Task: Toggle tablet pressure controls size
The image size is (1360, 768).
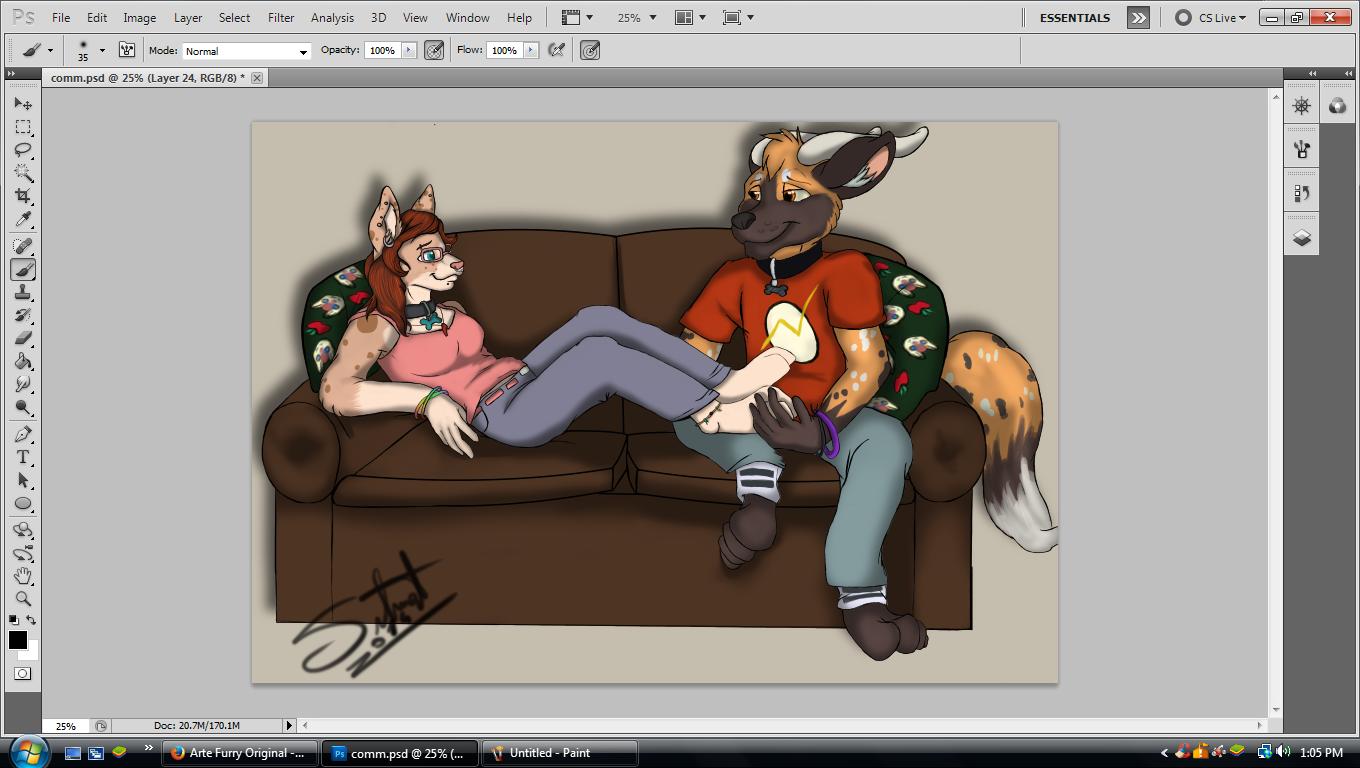Action: click(x=590, y=50)
